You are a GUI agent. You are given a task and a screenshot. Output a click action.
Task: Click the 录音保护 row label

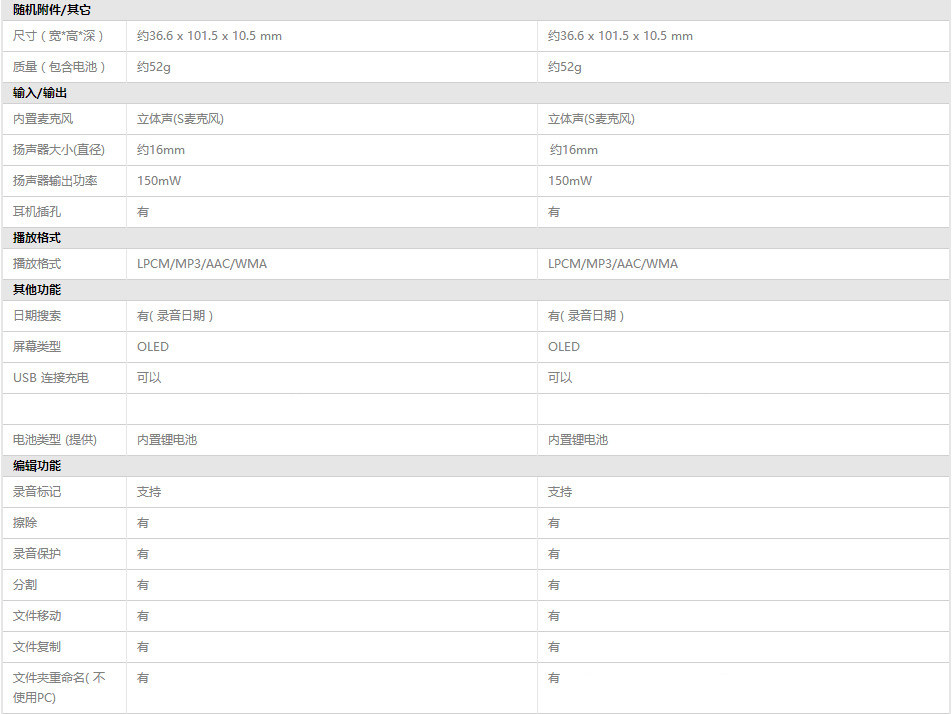pyautogui.click(x=37, y=554)
